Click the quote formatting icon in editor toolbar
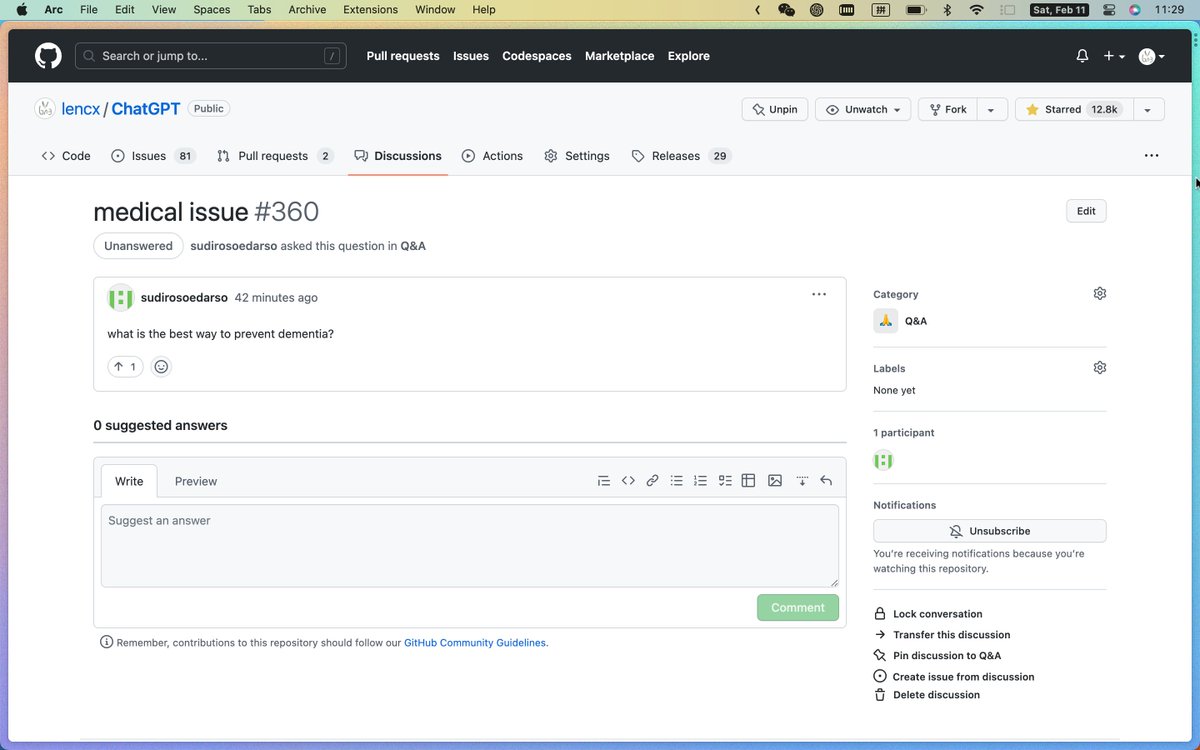Screen dimensions: 1200x750 [x=603, y=481]
